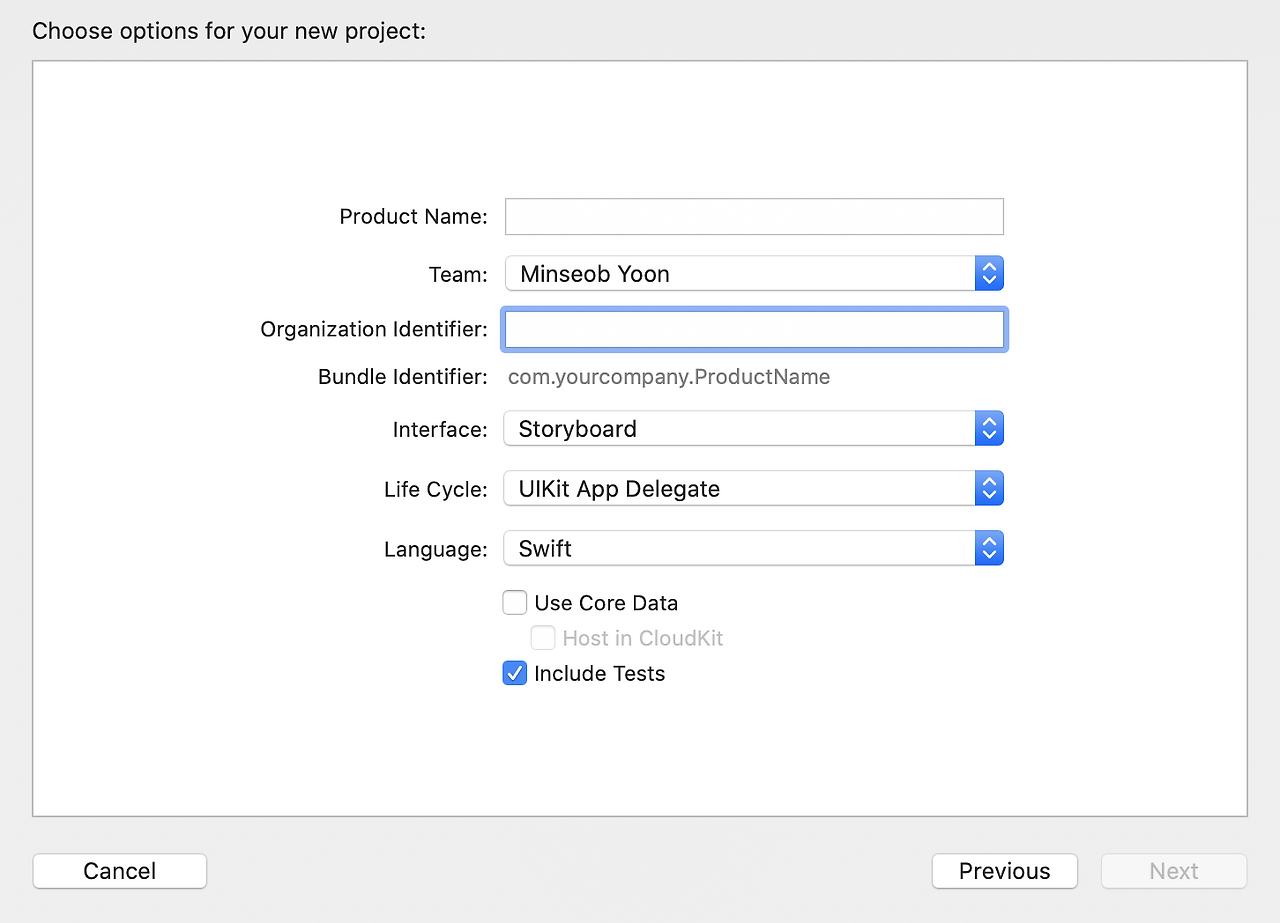Click the Next button

pos(1173,871)
